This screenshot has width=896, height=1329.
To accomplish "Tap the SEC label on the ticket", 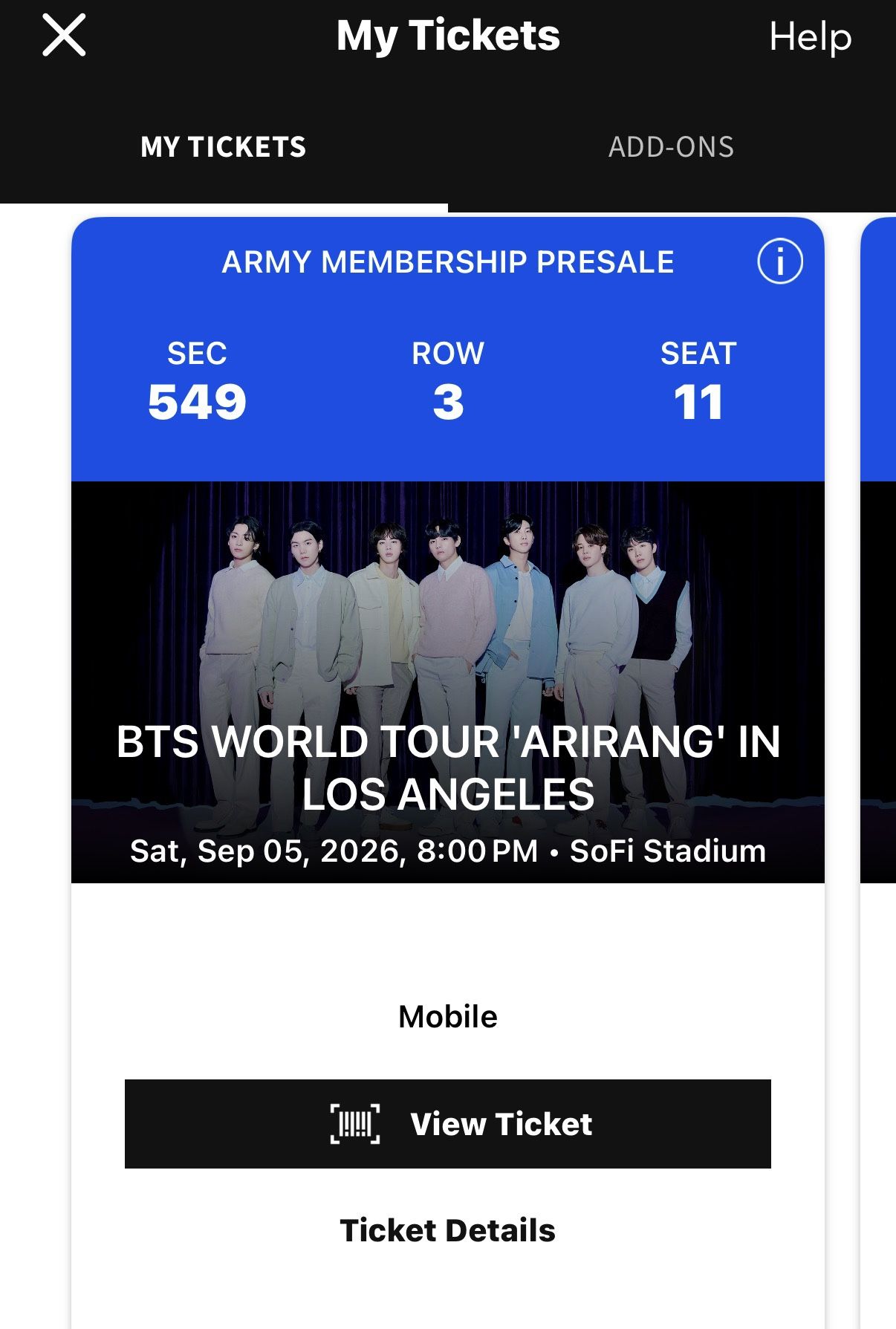I will pyautogui.click(x=197, y=354).
